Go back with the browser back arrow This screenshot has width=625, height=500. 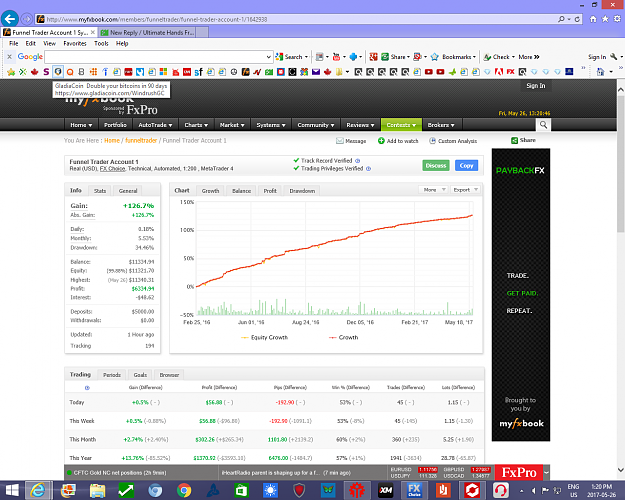[10, 19]
